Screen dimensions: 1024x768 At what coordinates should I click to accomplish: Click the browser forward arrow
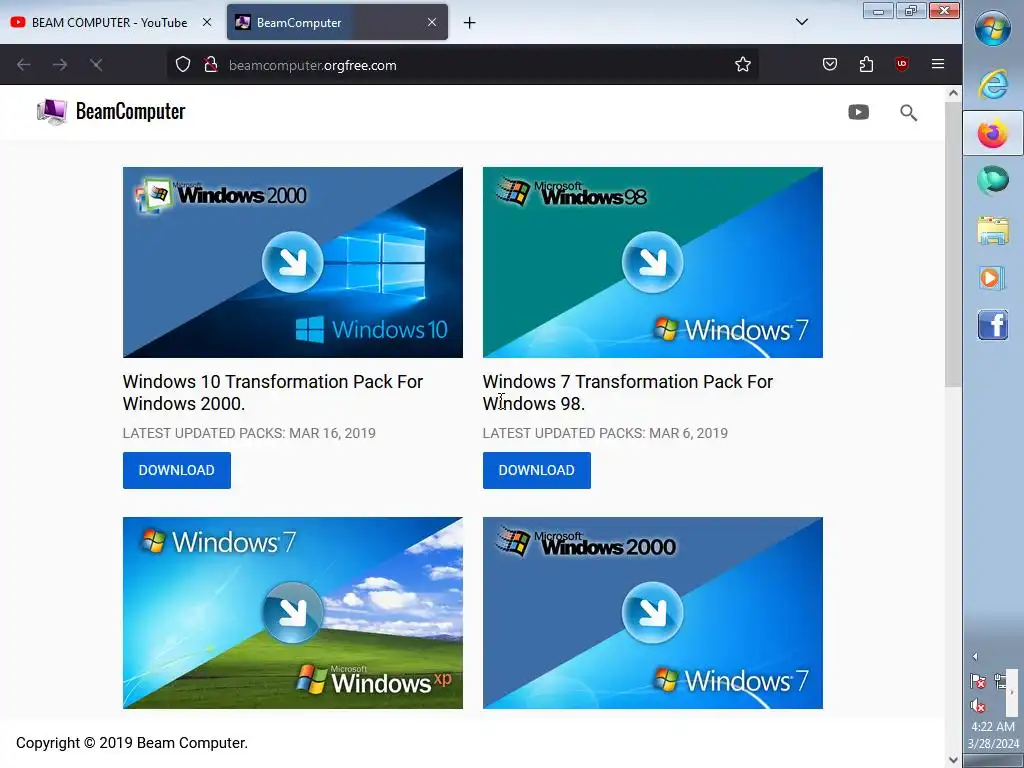(x=60, y=65)
